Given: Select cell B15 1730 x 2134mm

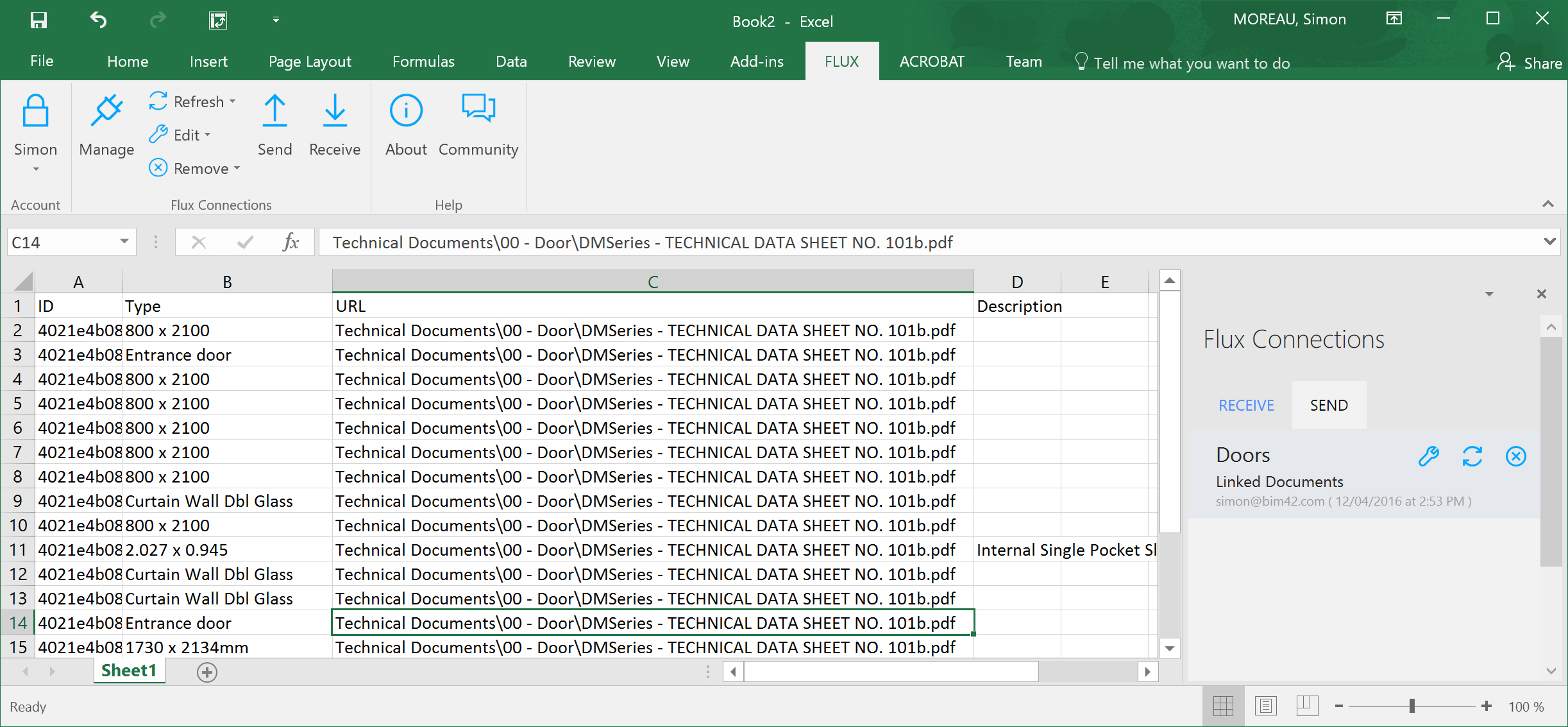Looking at the screenshot, I should [227, 647].
